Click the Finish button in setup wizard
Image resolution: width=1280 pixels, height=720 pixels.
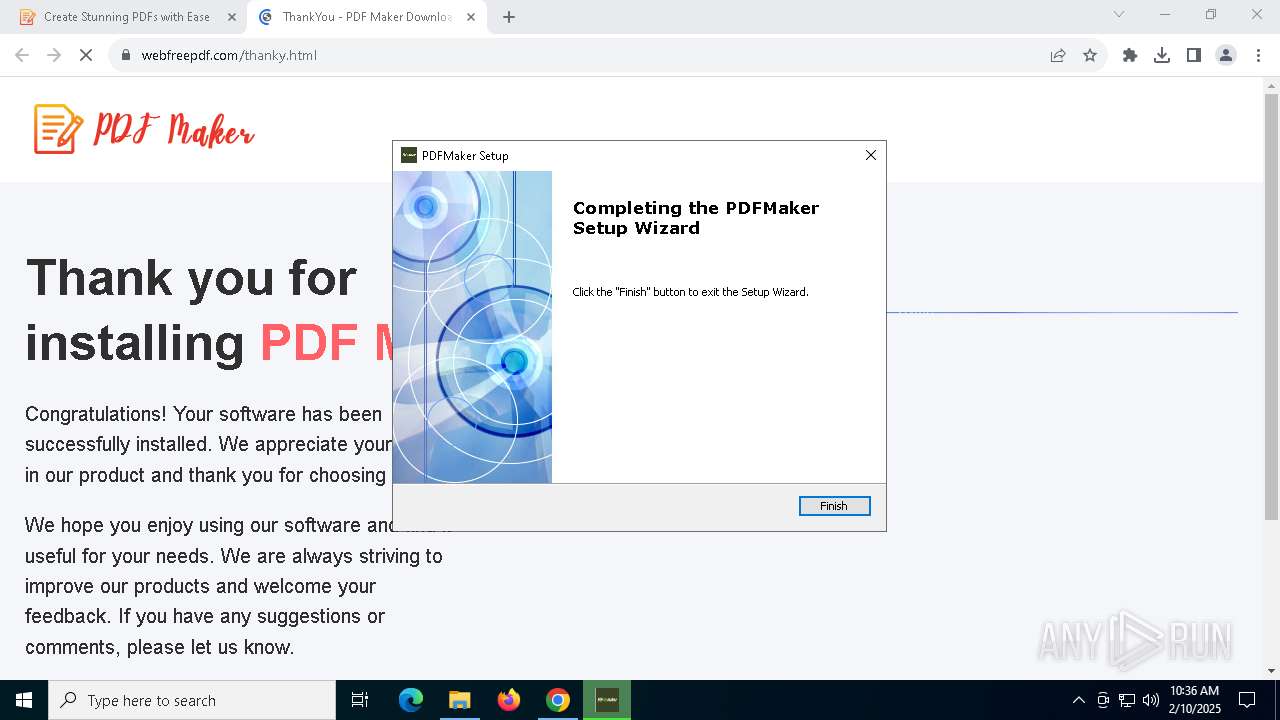(x=834, y=506)
